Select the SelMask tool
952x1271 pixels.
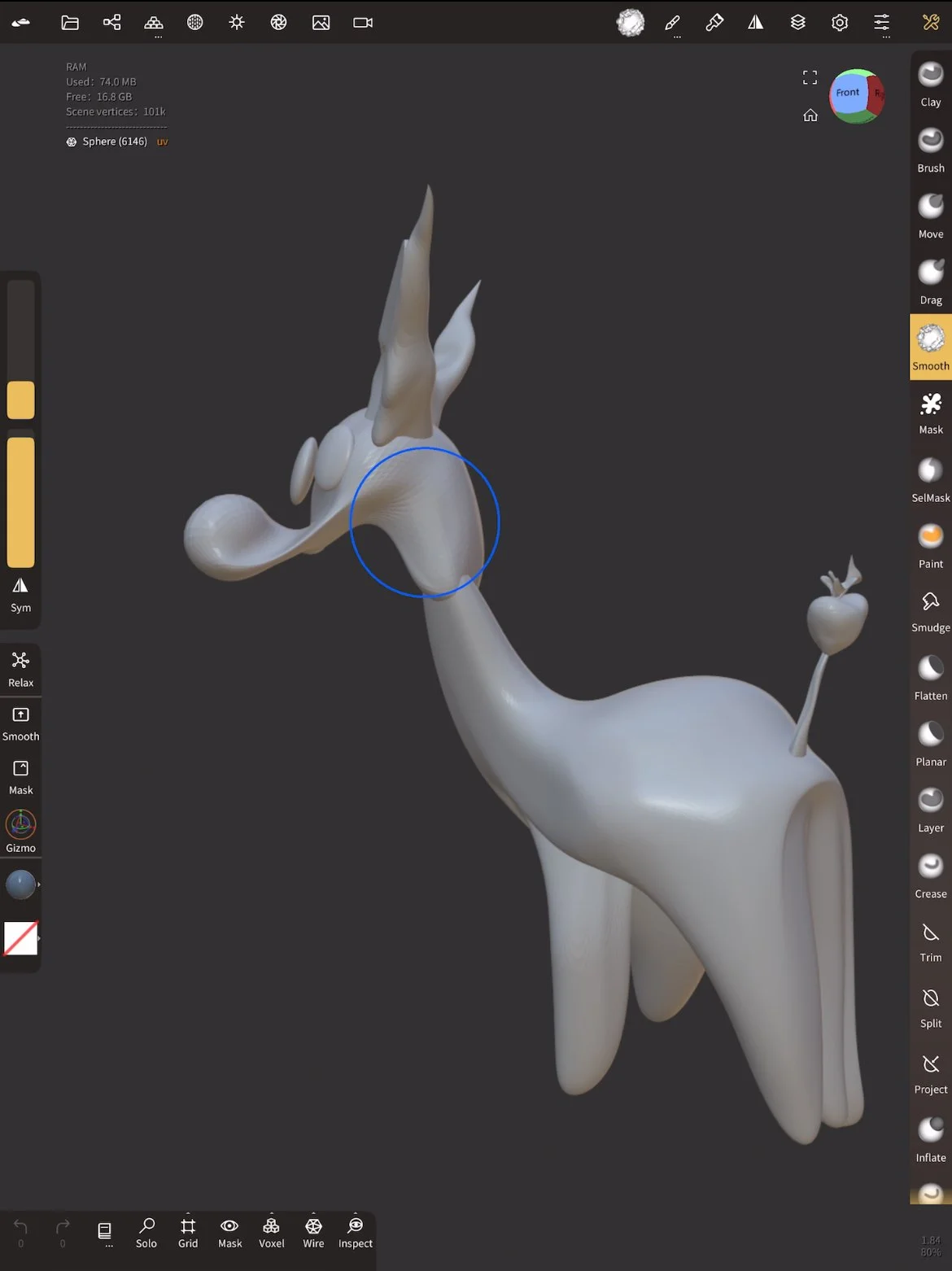[x=931, y=480]
